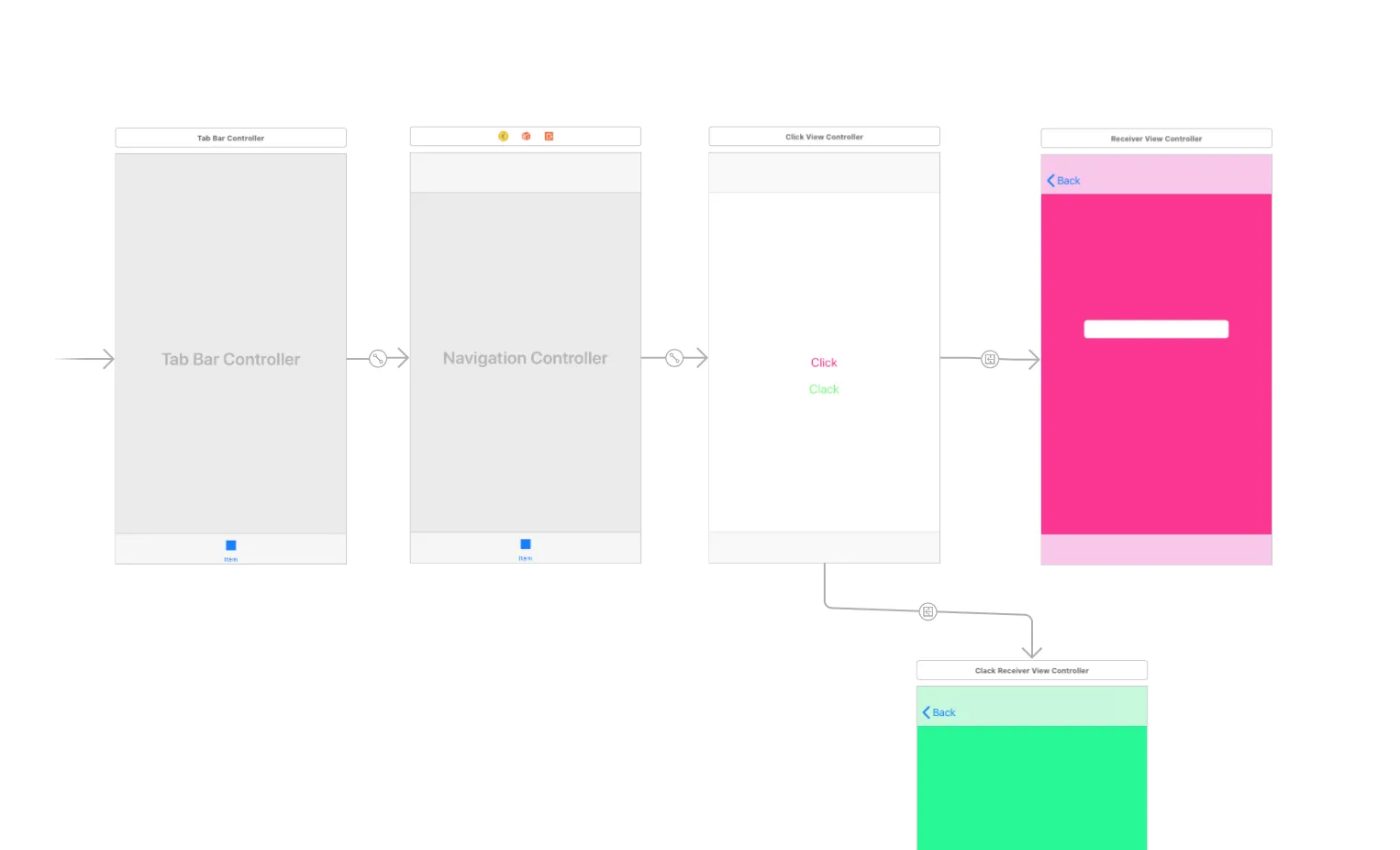This screenshot has height=850, width=1400.
Task: Select the relationship segue between Tab Bar and Navigation Controller
Action: click(x=378, y=359)
